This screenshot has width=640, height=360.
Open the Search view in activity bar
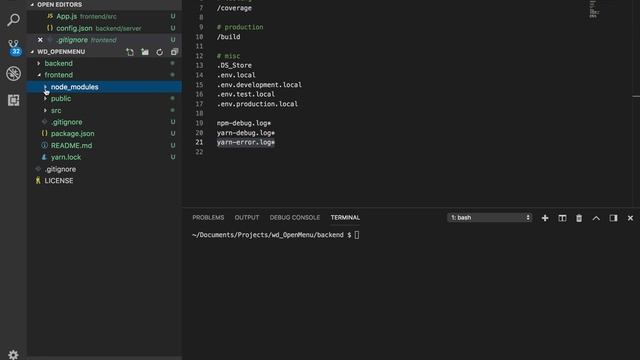(x=13, y=19)
